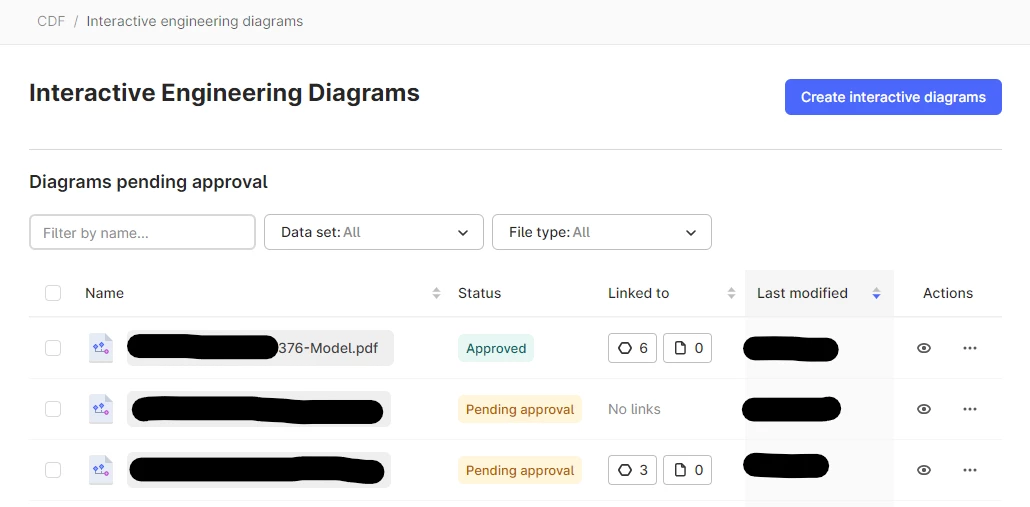Click the diagram file icon of 376-Model.pdf
The image size is (1030, 507).
tap(101, 348)
